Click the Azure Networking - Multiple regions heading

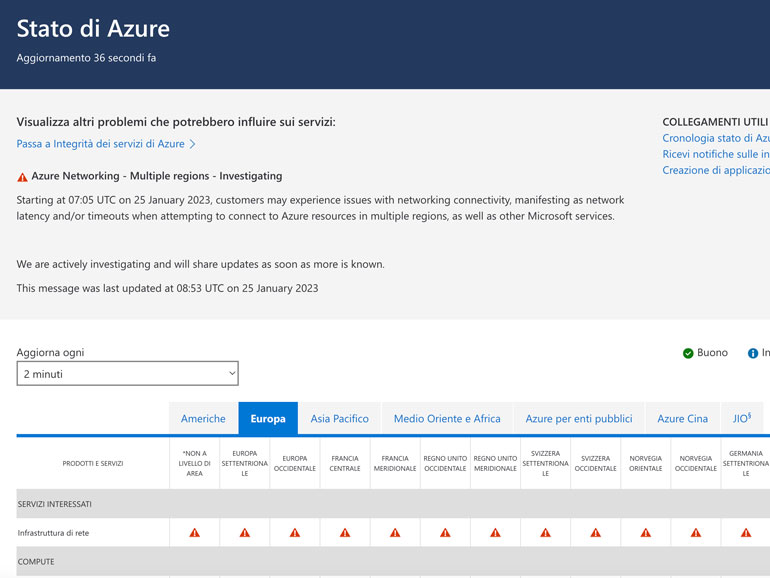point(157,176)
